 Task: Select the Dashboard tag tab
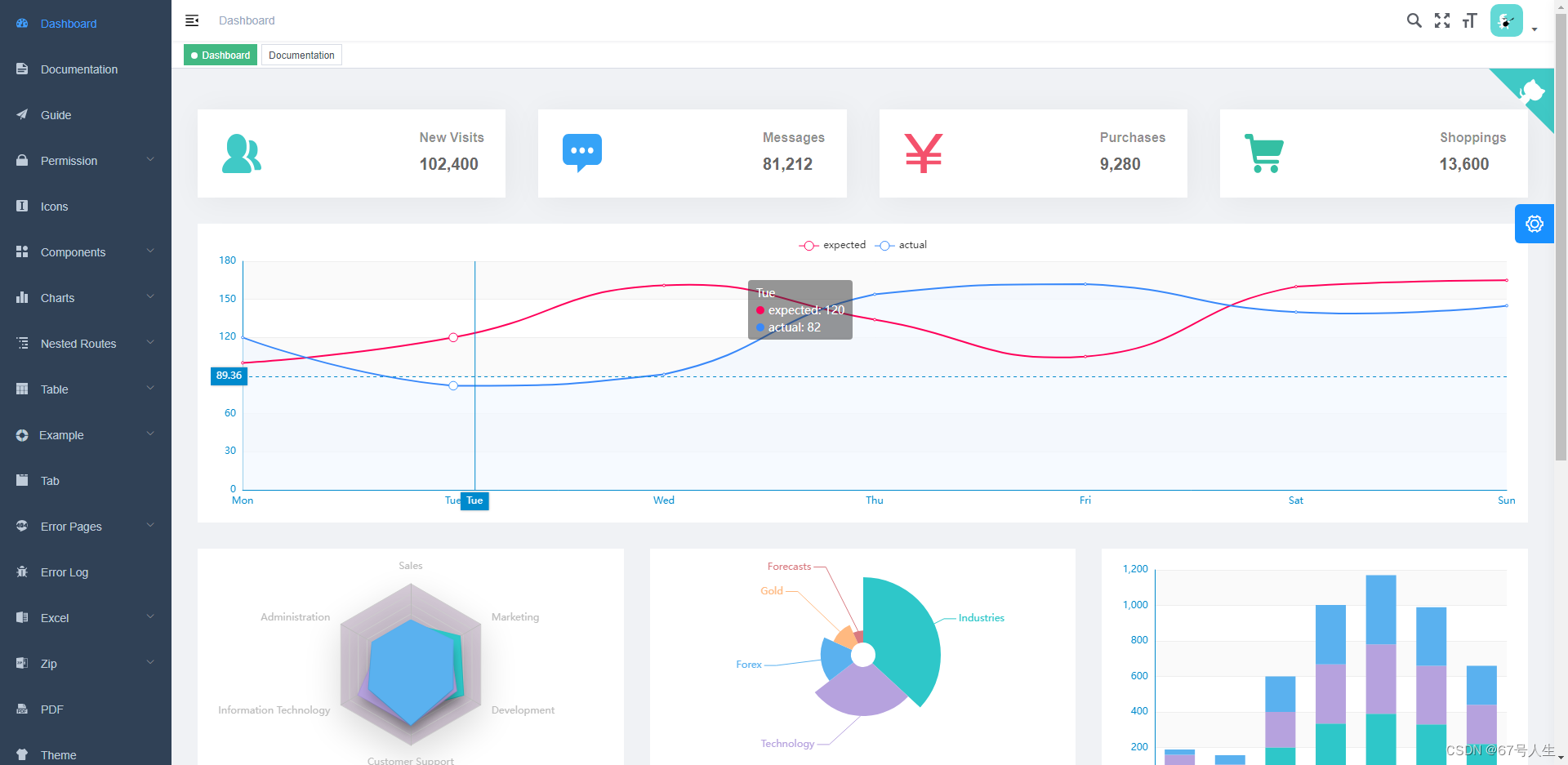tap(220, 56)
